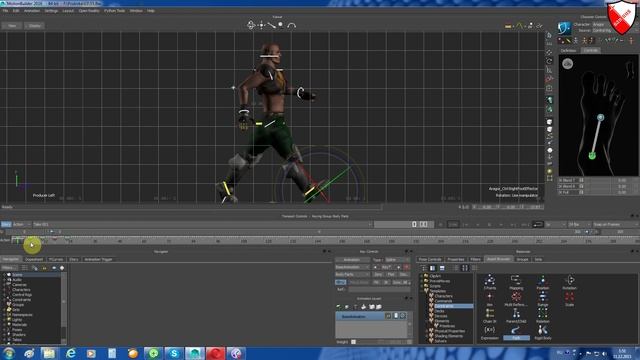This screenshot has width=640, height=360.
Task: Expand the Cameras node in Navigator
Action: click(4, 285)
